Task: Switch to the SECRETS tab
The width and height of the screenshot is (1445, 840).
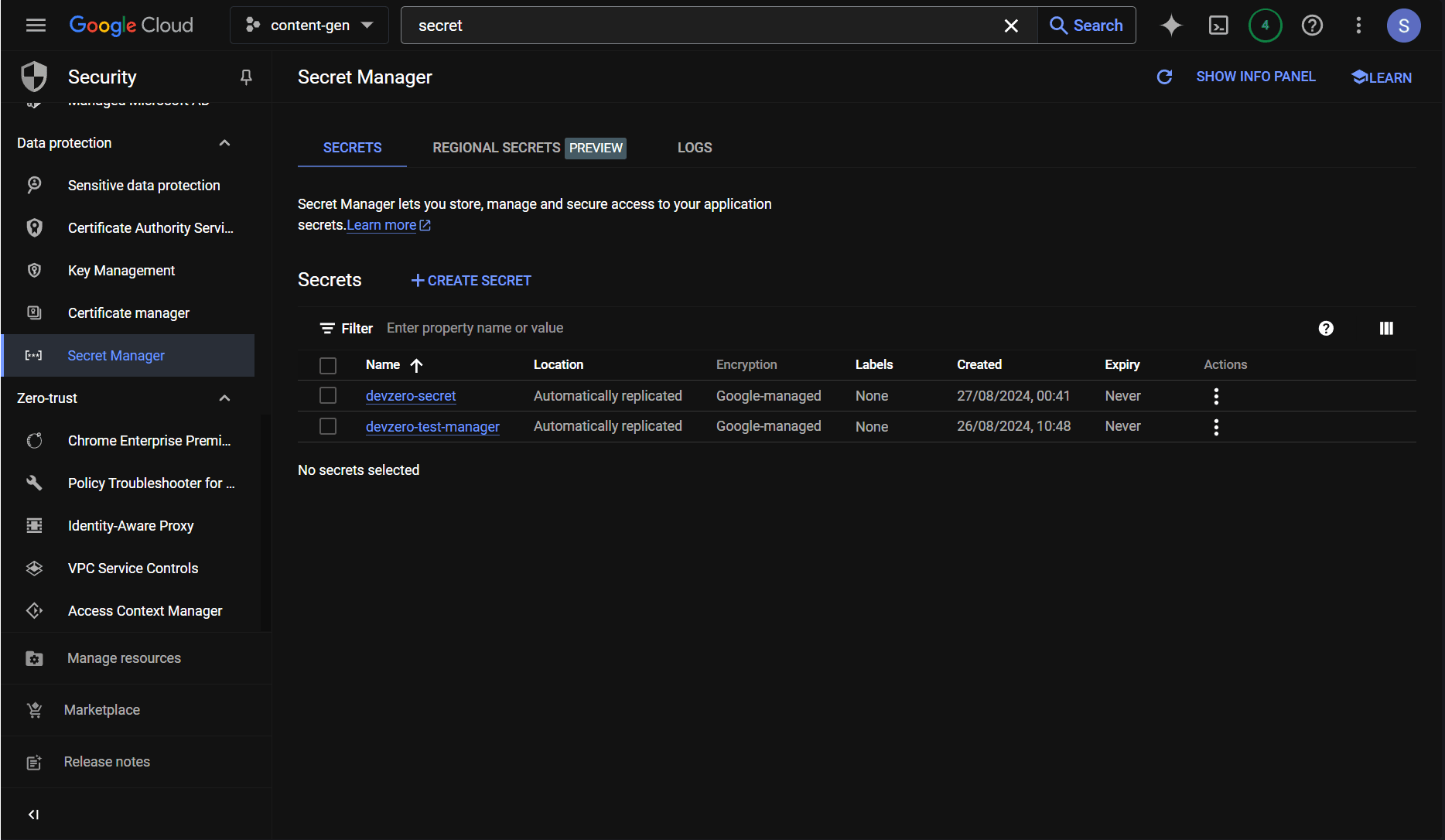Action: [x=352, y=148]
